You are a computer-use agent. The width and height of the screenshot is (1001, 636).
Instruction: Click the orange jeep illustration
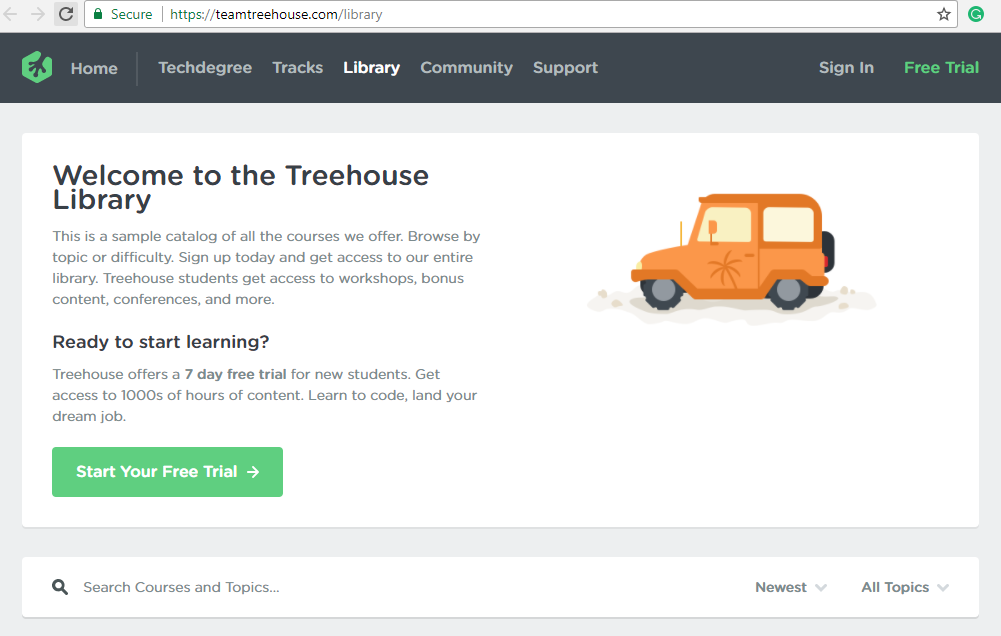click(732, 259)
